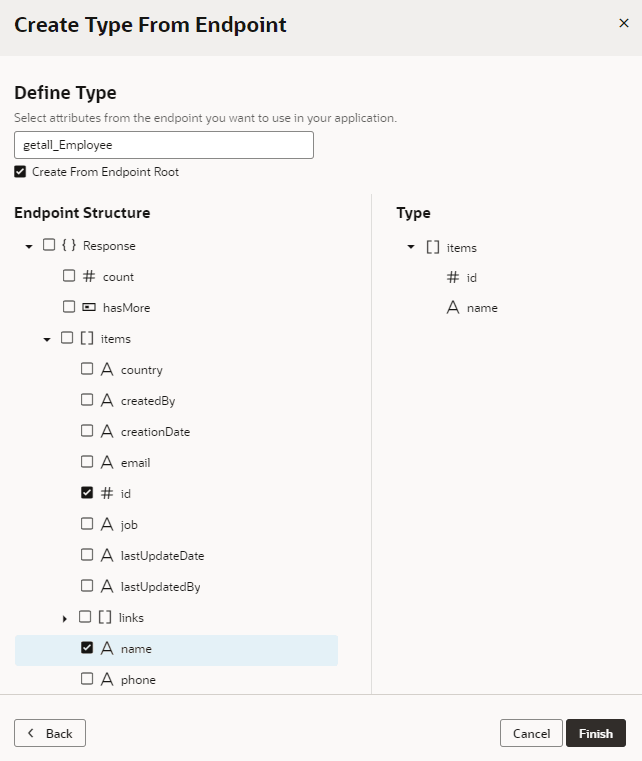
Task: Click the boolean type icon beside hasMore
Action: [88, 307]
